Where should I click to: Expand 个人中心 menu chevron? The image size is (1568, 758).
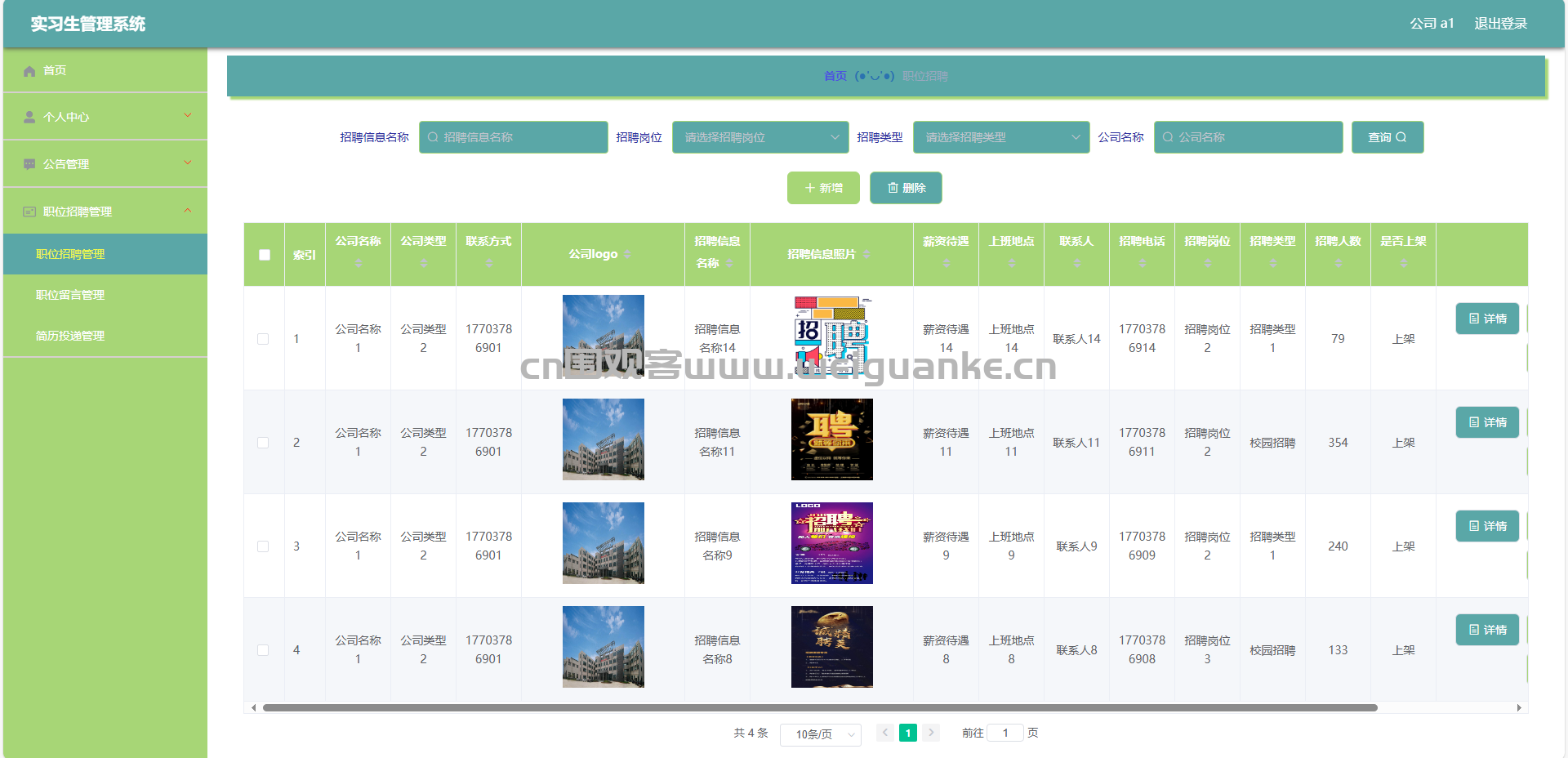click(x=188, y=116)
